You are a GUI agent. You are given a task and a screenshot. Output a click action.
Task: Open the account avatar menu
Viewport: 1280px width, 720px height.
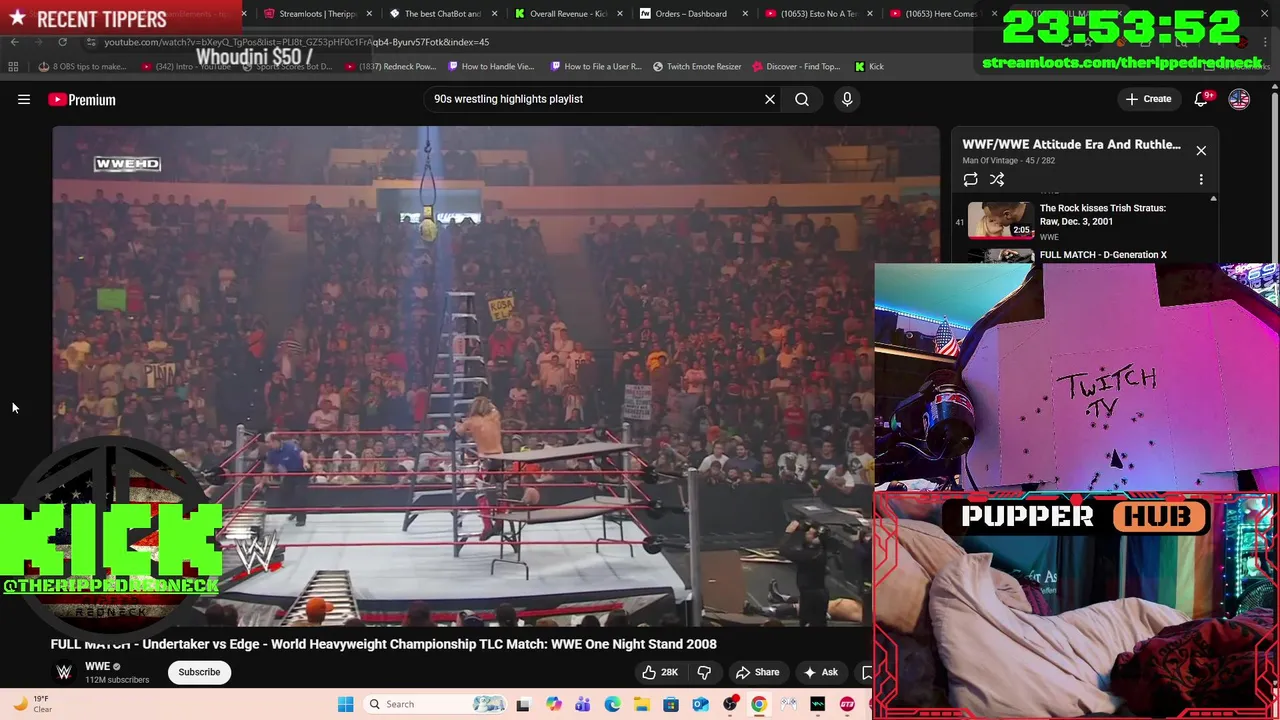pos(1239,99)
